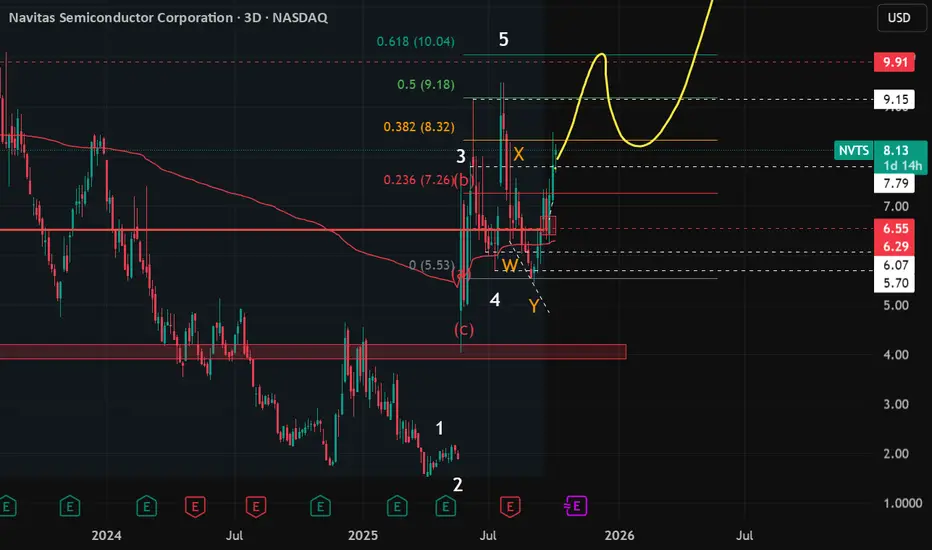Select the orange X wave label
The width and height of the screenshot is (932, 550).
(x=518, y=155)
